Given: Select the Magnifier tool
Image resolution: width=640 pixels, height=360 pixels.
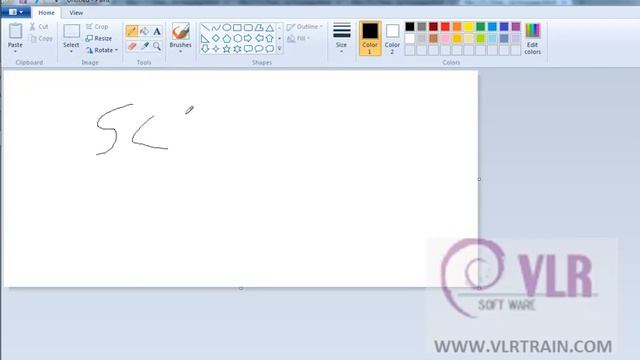Looking at the screenshot, I should click(x=157, y=46).
